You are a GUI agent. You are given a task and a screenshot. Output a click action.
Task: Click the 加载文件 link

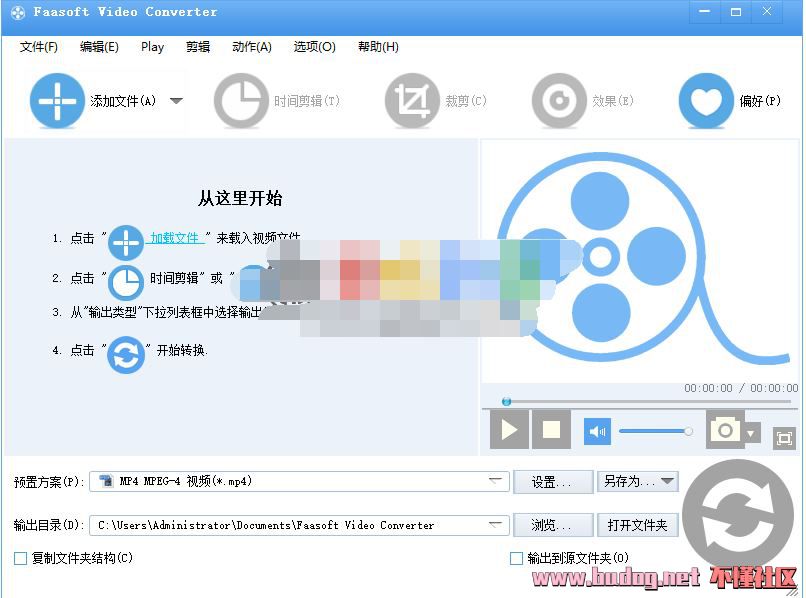[175, 238]
